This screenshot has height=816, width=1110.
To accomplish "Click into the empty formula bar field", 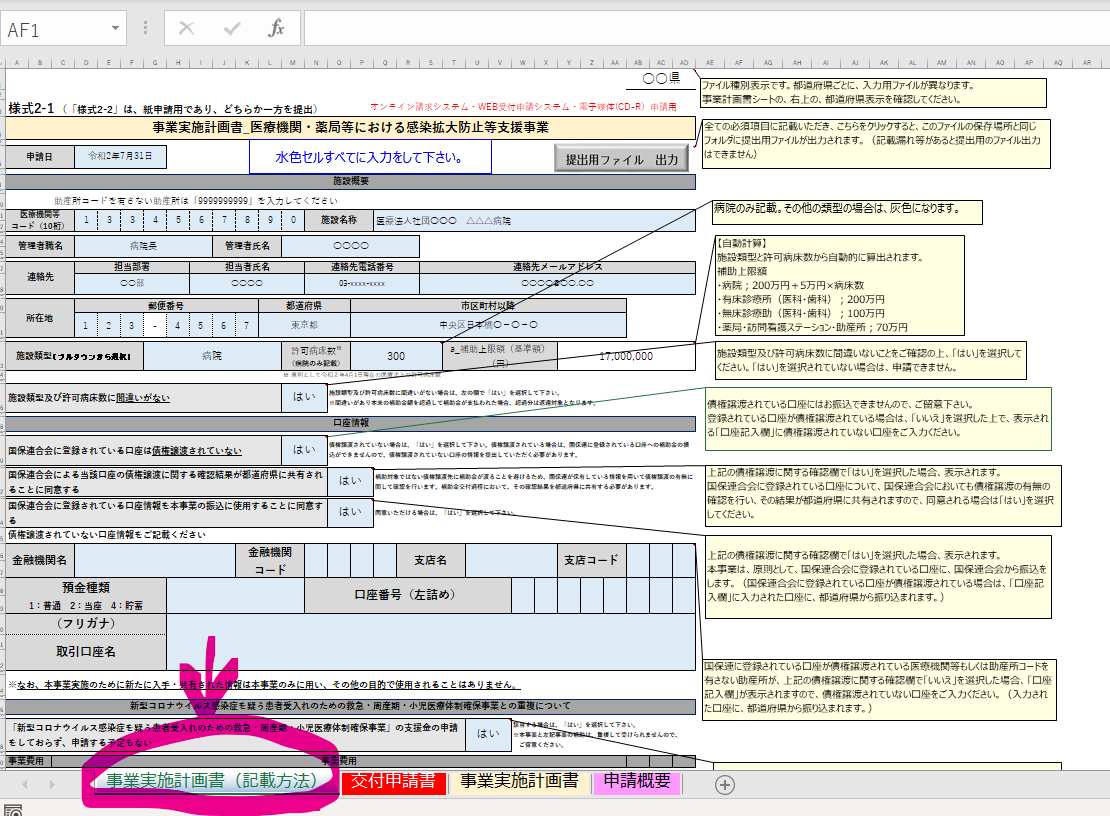I will pyautogui.click(x=706, y=28).
